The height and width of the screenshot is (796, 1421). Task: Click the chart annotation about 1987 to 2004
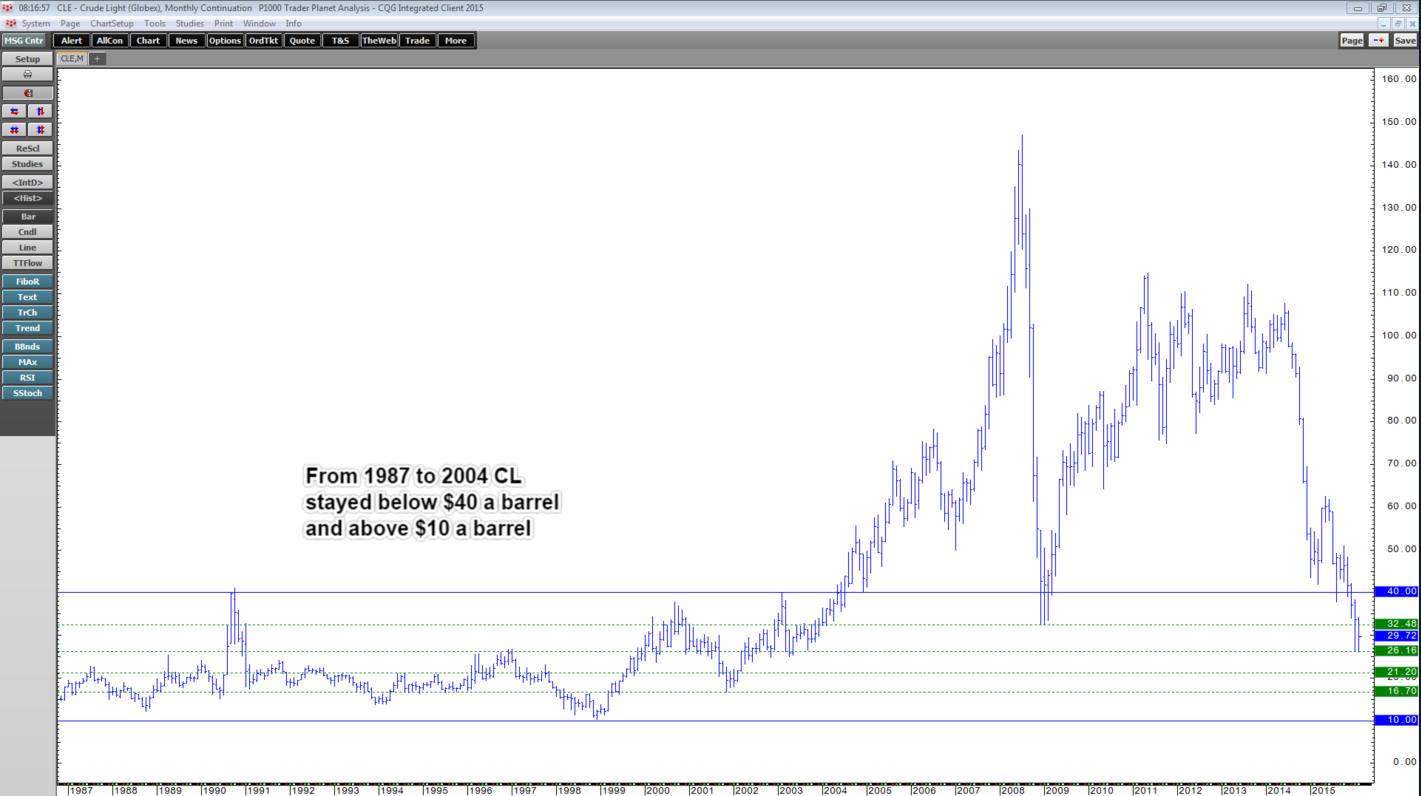coord(431,502)
